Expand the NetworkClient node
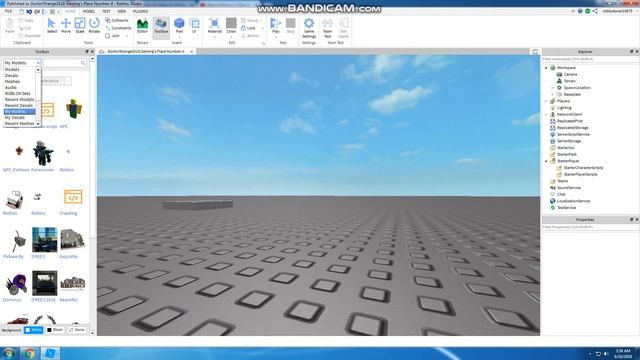Screen dimensions: 640x360 (x=547, y=114)
